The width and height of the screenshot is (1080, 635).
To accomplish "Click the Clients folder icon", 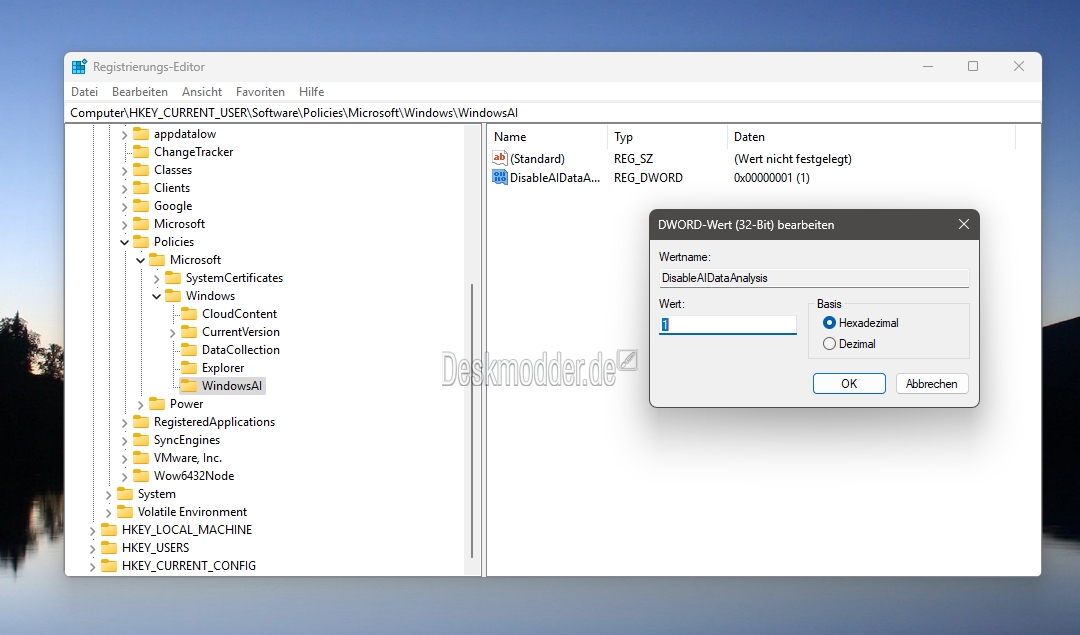I will [141, 187].
